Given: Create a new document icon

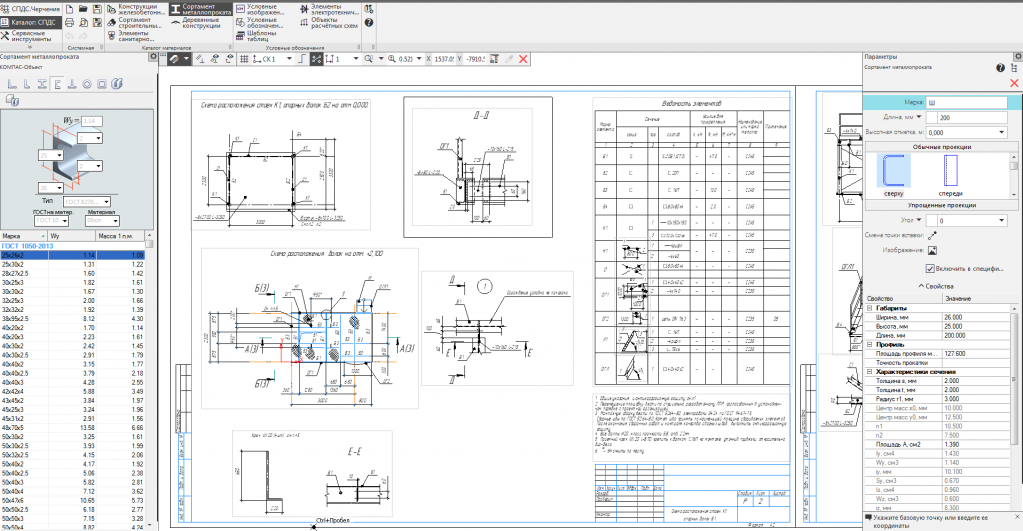Looking at the screenshot, I should 70,9.
